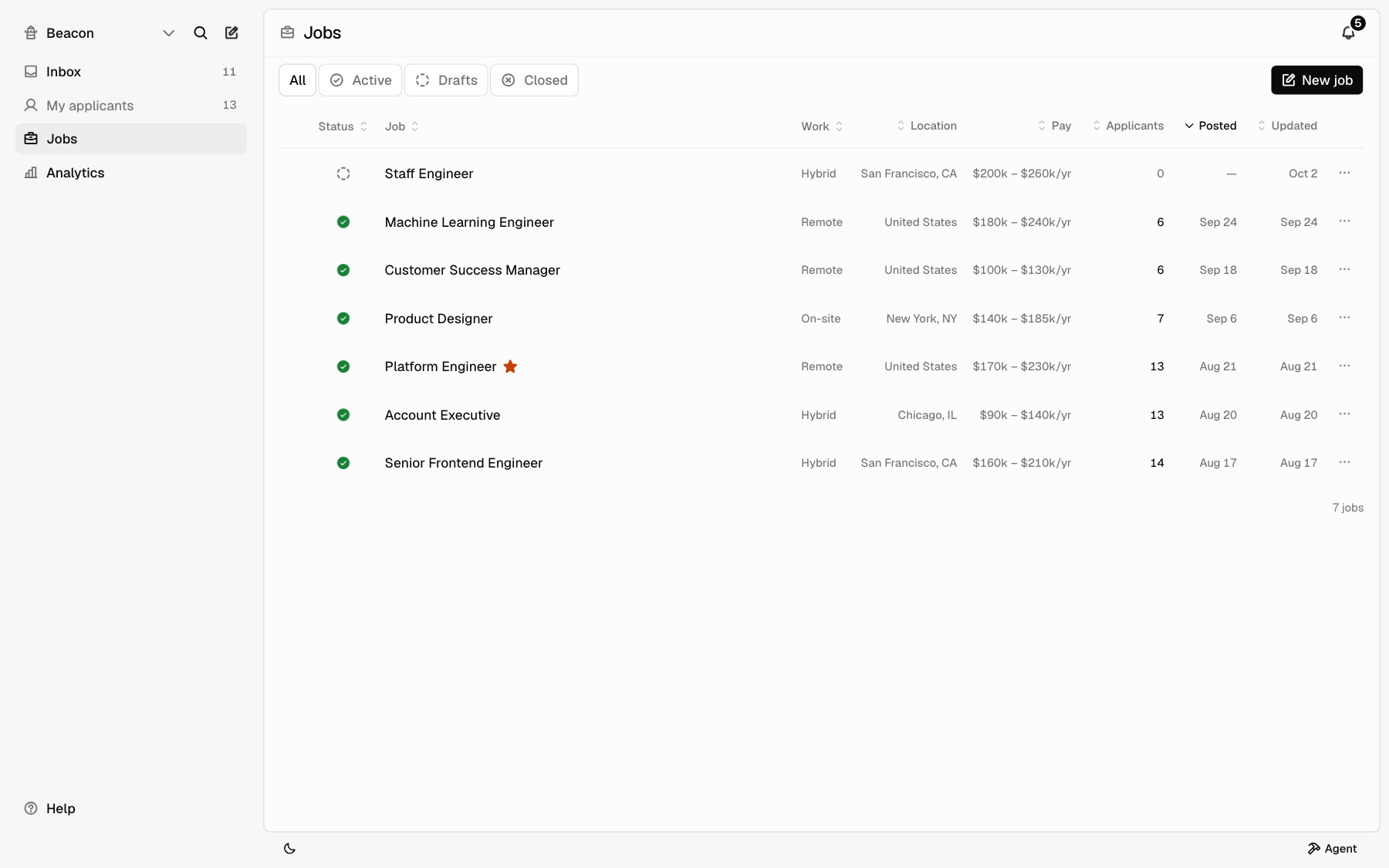This screenshot has height=868, width=1389.
Task: Click active status icon for Product Designer
Action: click(x=343, y=319)
